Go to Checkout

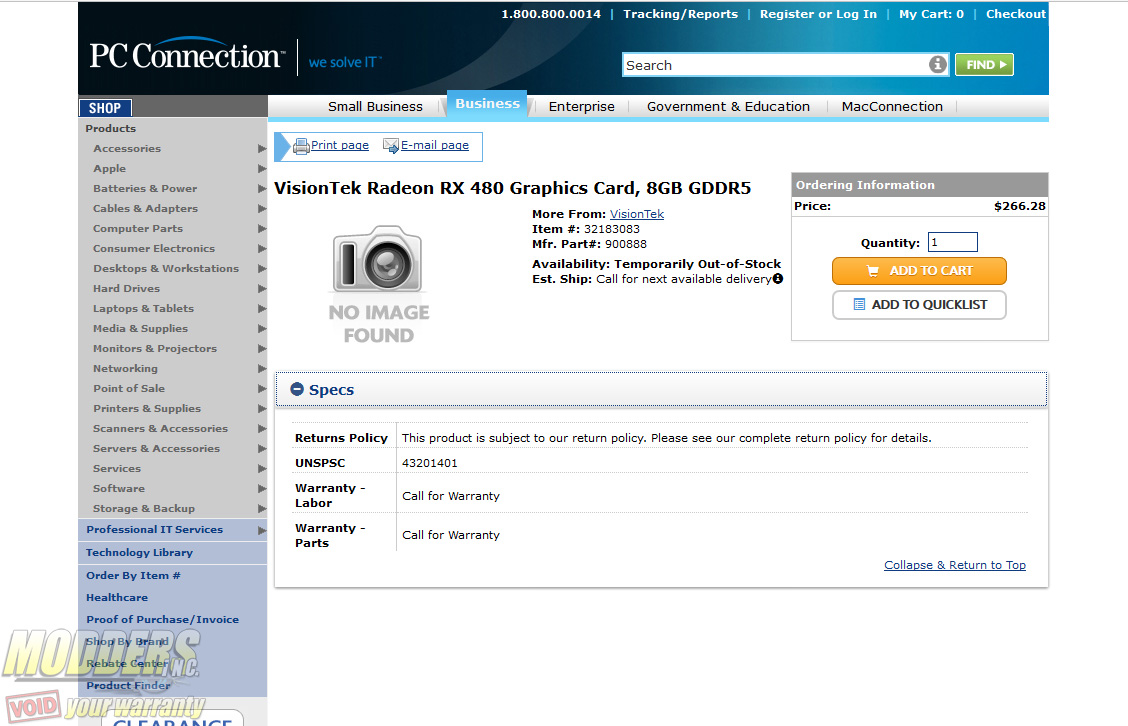(x=1016, y=14)
